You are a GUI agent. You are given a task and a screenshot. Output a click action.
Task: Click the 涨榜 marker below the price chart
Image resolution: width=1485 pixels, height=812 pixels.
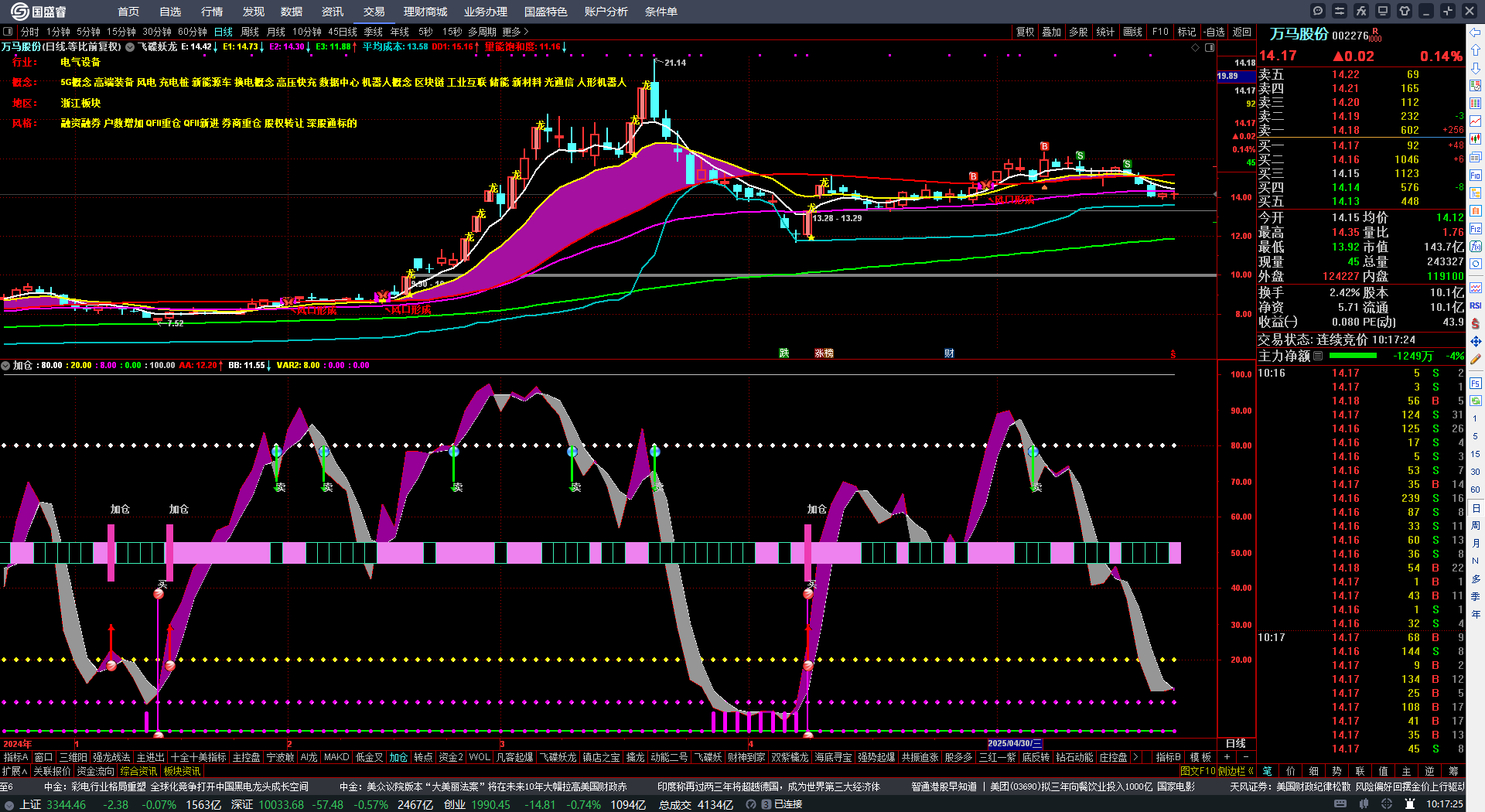[824, 353]
